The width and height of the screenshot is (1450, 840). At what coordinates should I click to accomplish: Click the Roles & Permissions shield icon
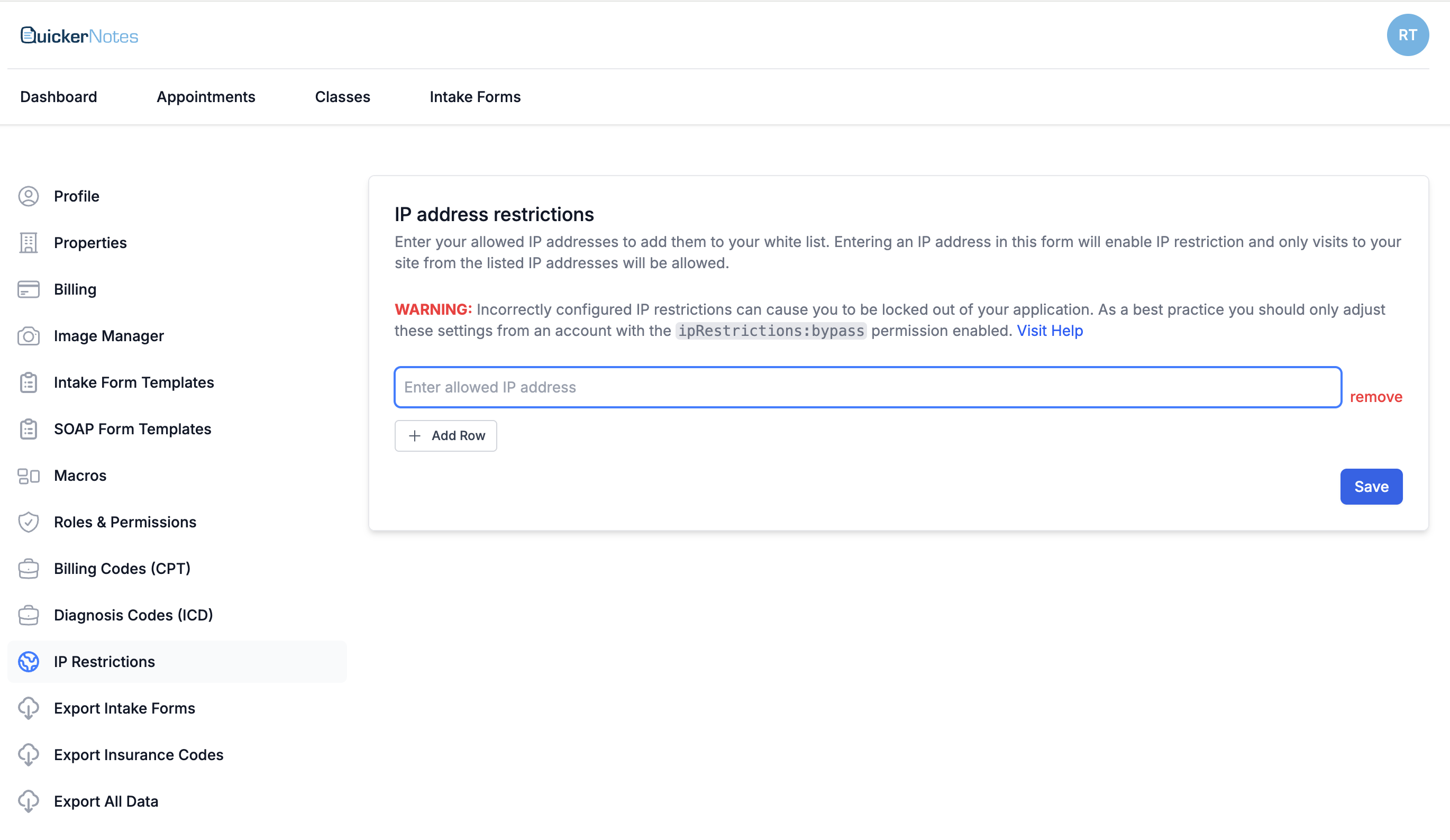tap(28, 523)
